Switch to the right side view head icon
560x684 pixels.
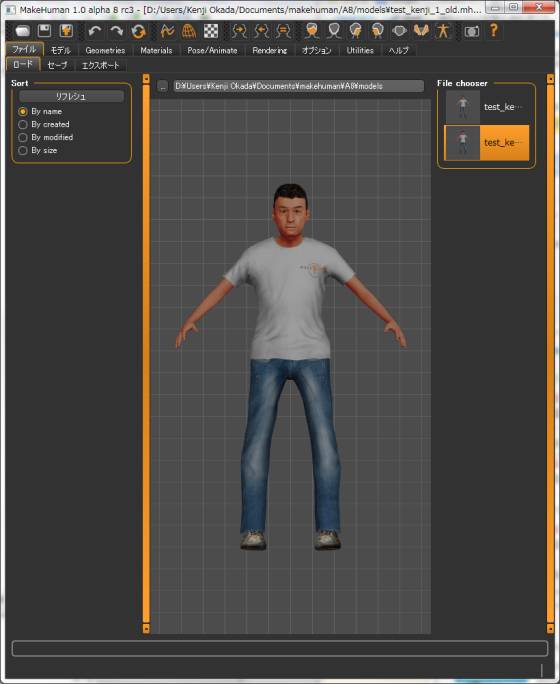coord(356,31)
